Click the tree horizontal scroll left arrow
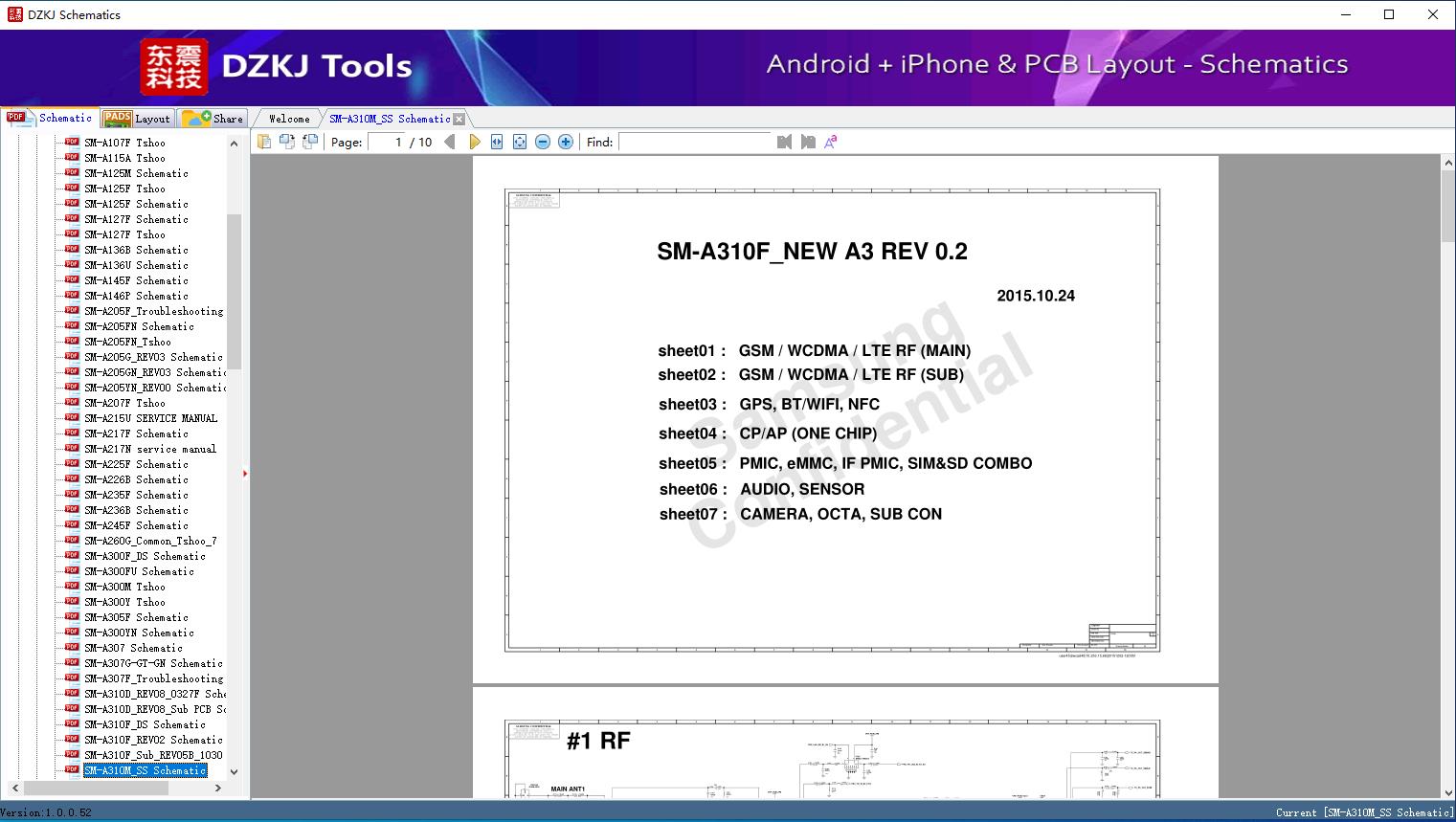 (x=14, y=789)
